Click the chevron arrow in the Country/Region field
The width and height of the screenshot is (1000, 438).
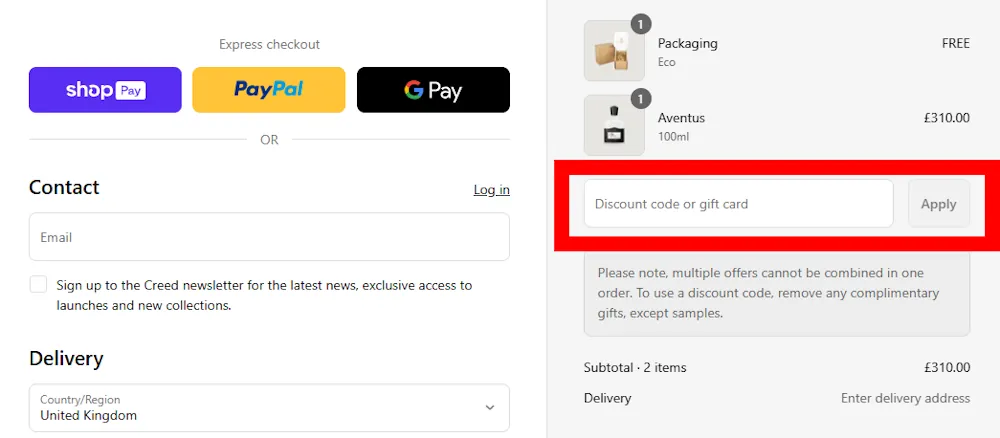[489, 408]
